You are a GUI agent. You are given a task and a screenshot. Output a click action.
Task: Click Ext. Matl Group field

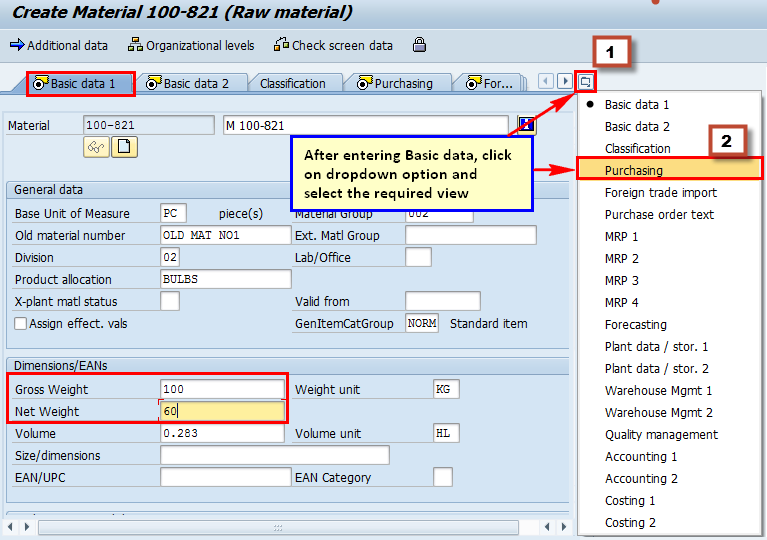tap(471, 235)
